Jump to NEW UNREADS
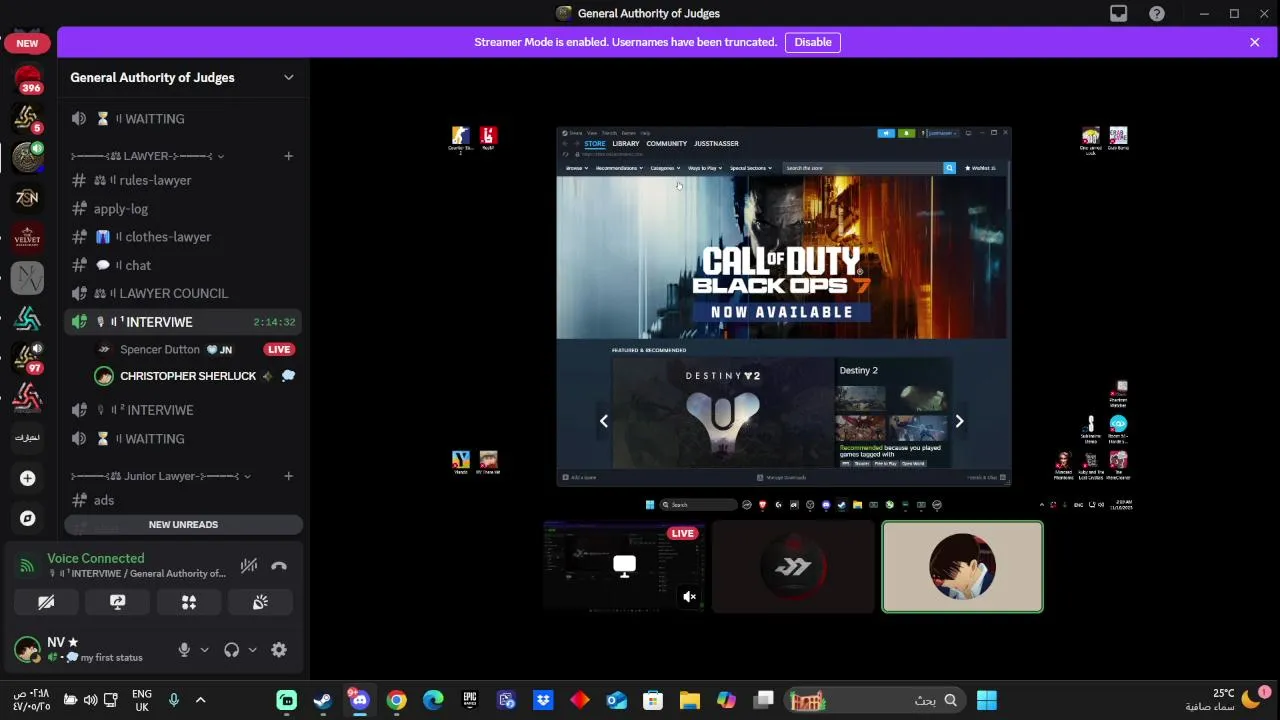 click(x=183, y=524)
